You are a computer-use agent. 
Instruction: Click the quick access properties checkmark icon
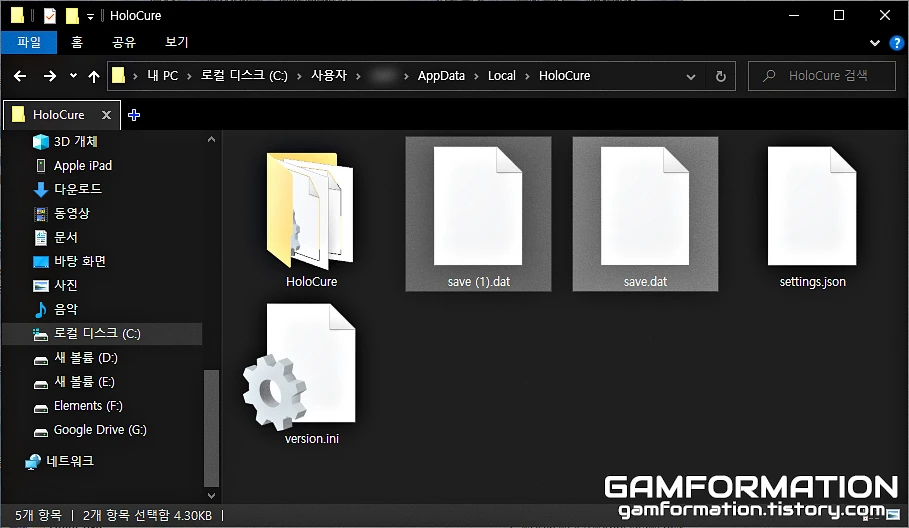click(x=50, y=15)
